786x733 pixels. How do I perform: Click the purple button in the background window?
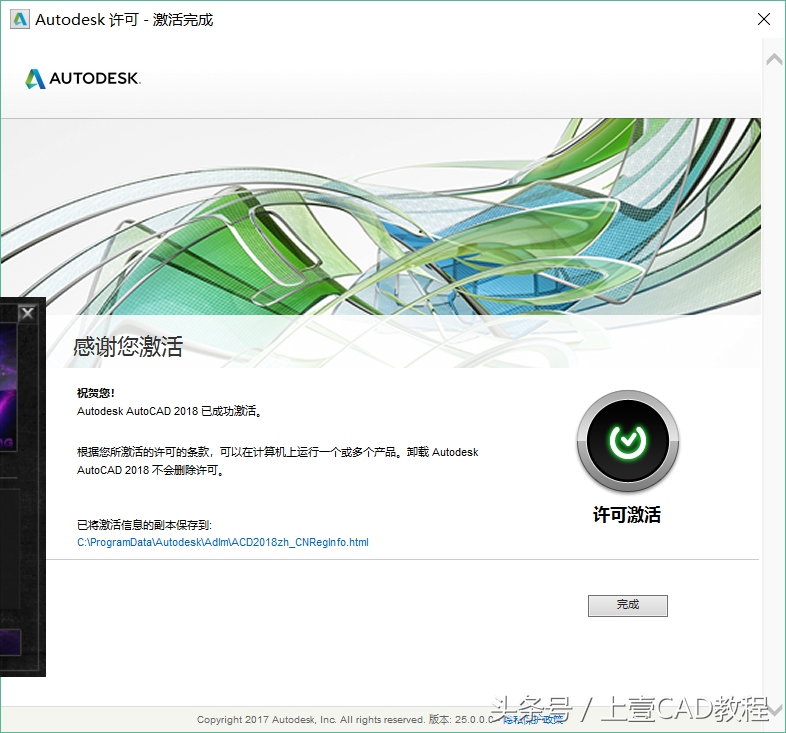10,642
